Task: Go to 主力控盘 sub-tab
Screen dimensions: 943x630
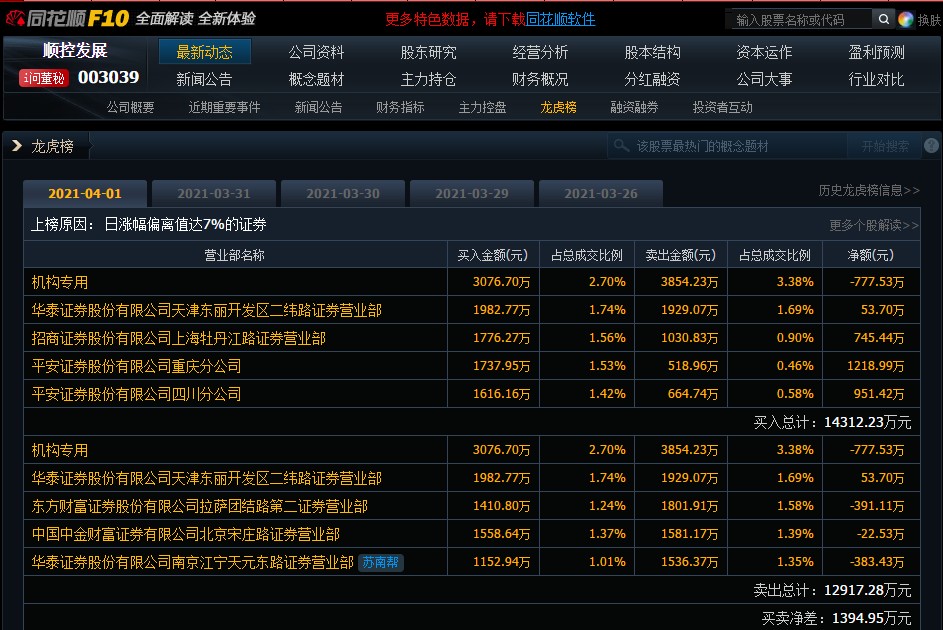Action: coord(482,108)
